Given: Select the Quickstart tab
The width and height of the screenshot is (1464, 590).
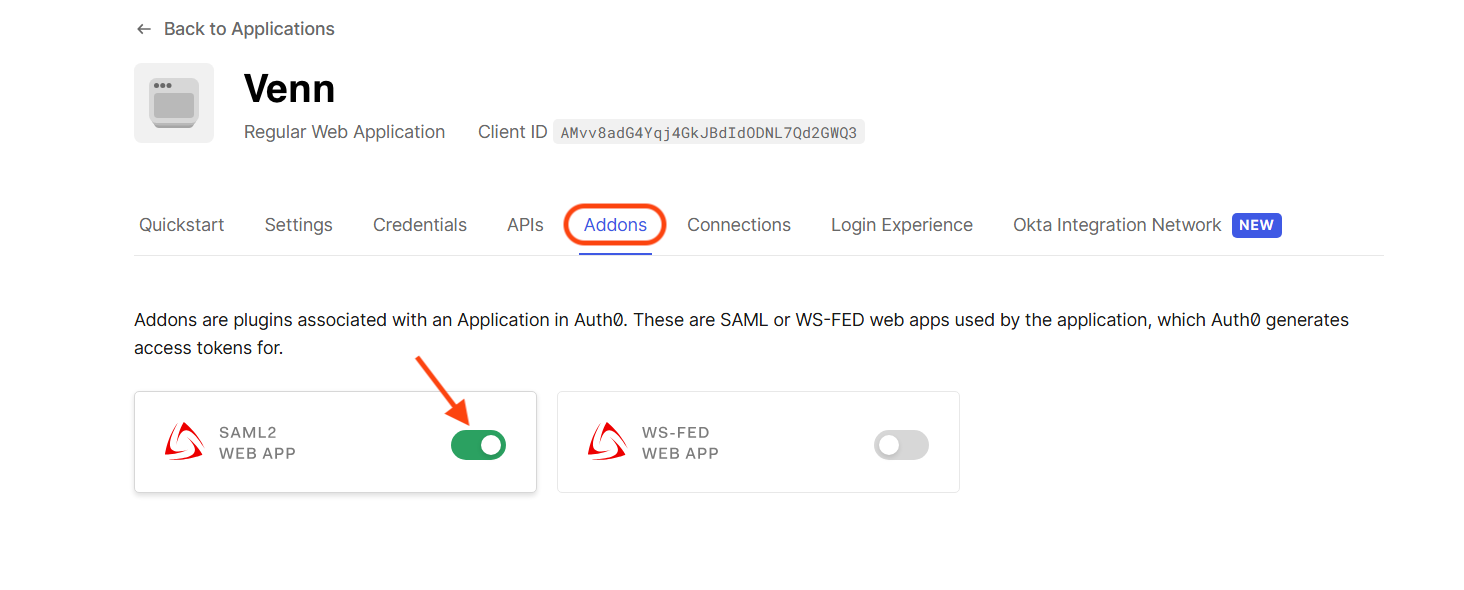Looking at the screenshot, I should click(x=181, y=224).
